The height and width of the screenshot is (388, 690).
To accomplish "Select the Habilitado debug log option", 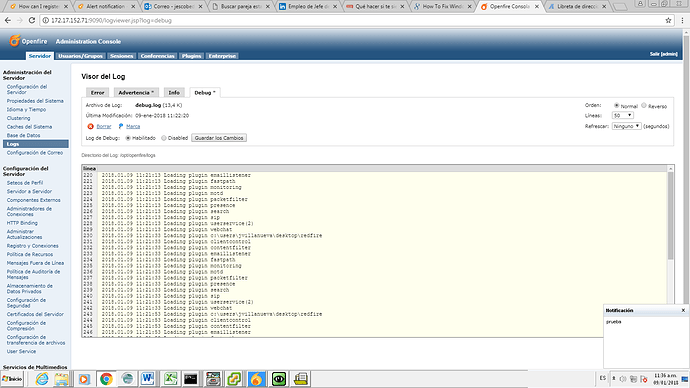I will [x=128, y=138].
